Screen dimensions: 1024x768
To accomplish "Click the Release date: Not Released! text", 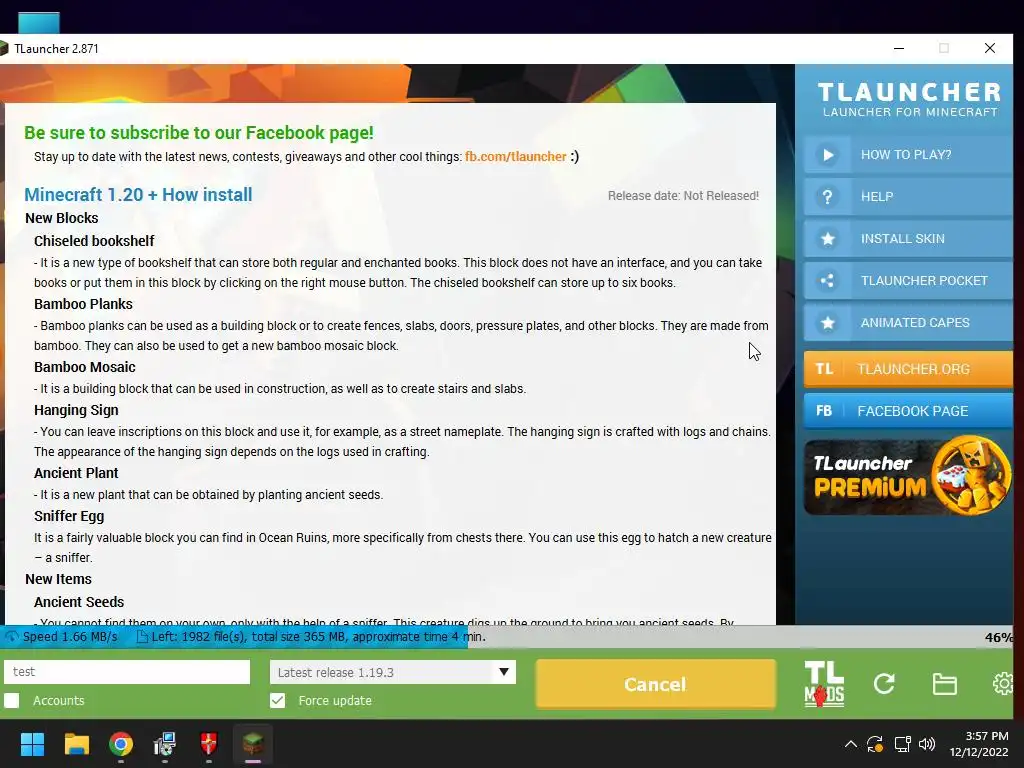I will click(x=683, y=196).
